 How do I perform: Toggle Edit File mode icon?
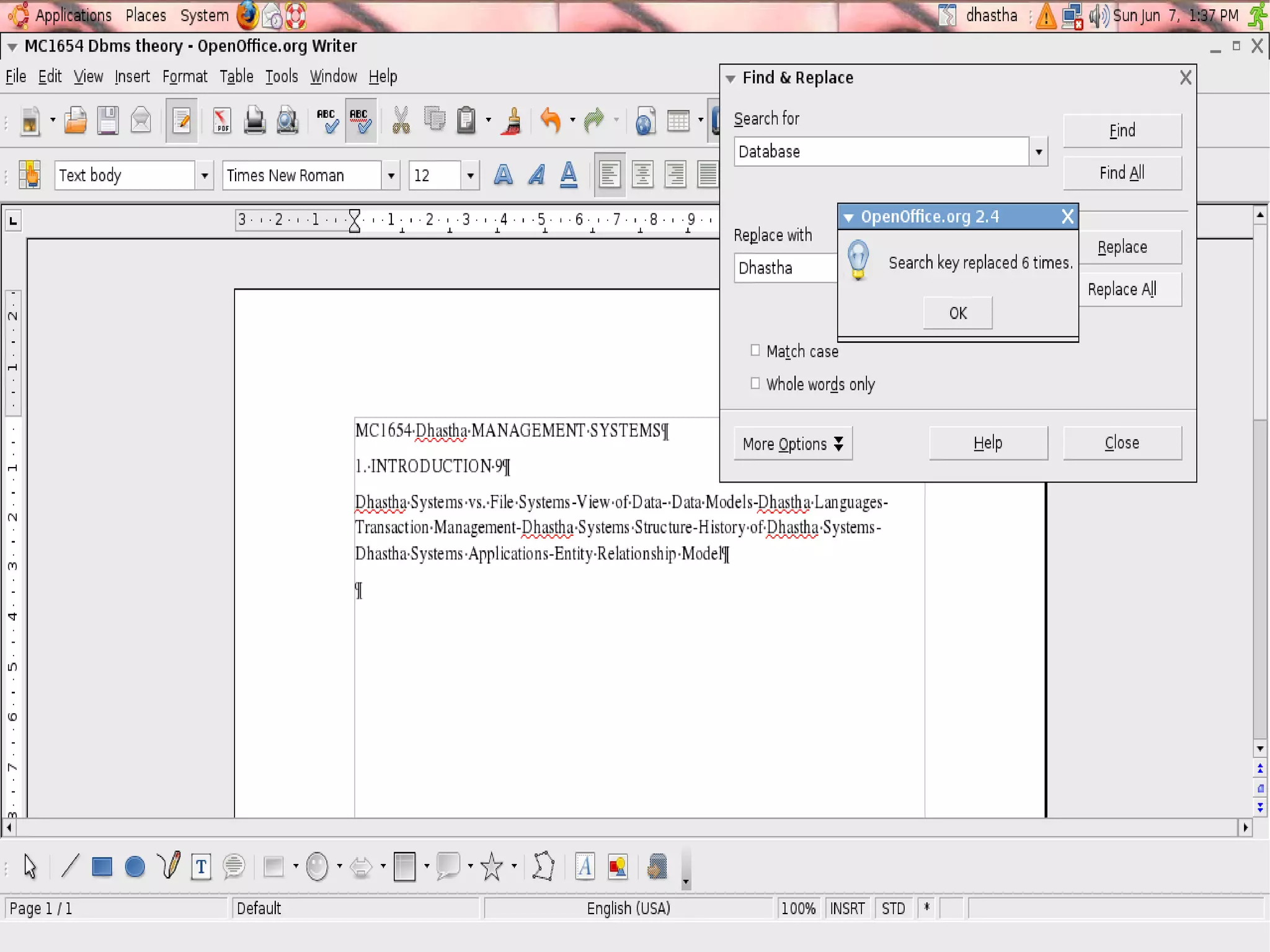tap(182, 120)
